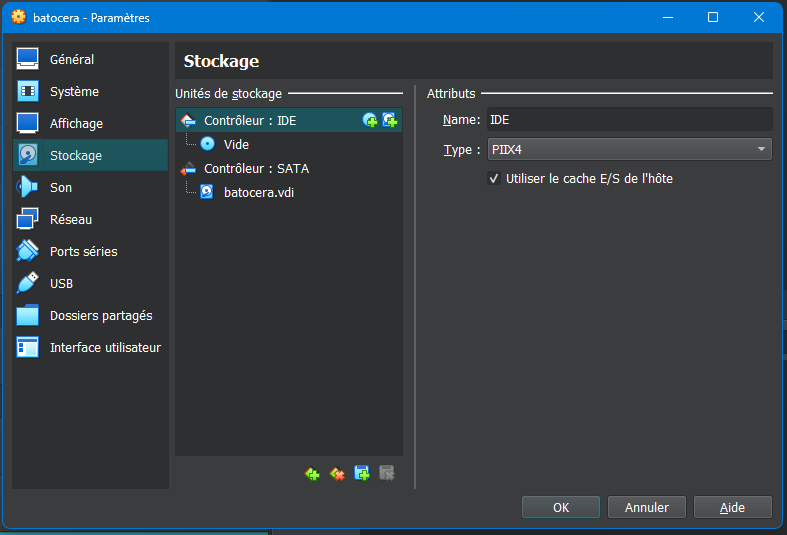Click the USB plug icon
This screenshot has height=535, width=787.
point(28,283)
